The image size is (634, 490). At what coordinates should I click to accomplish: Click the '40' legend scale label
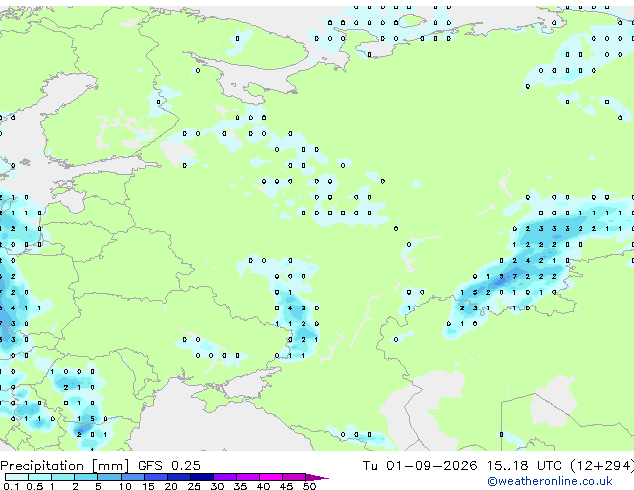[x=263, y=486]
